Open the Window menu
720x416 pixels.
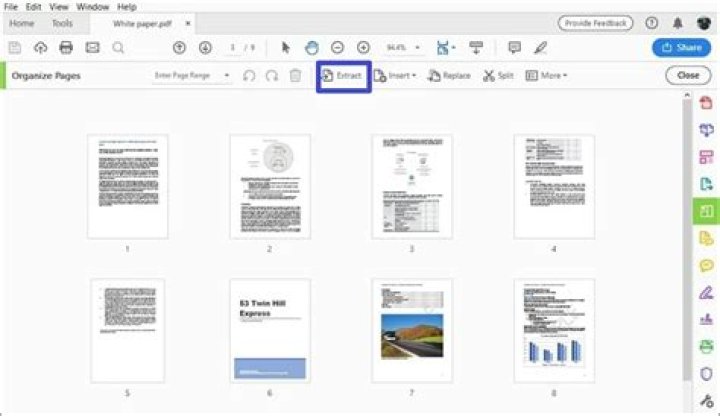(x=92, y=7)
